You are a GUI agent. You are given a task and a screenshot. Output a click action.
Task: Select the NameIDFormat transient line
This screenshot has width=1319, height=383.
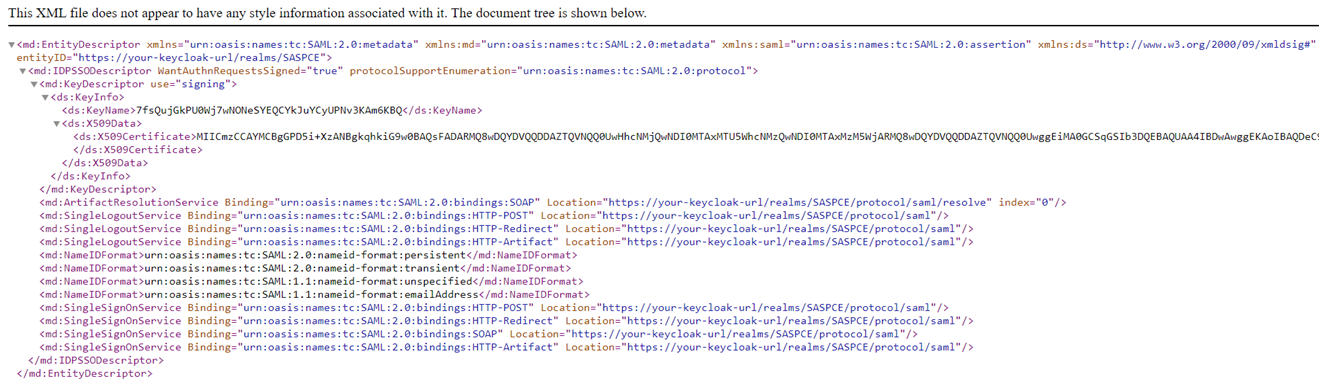tap(305, 267)
